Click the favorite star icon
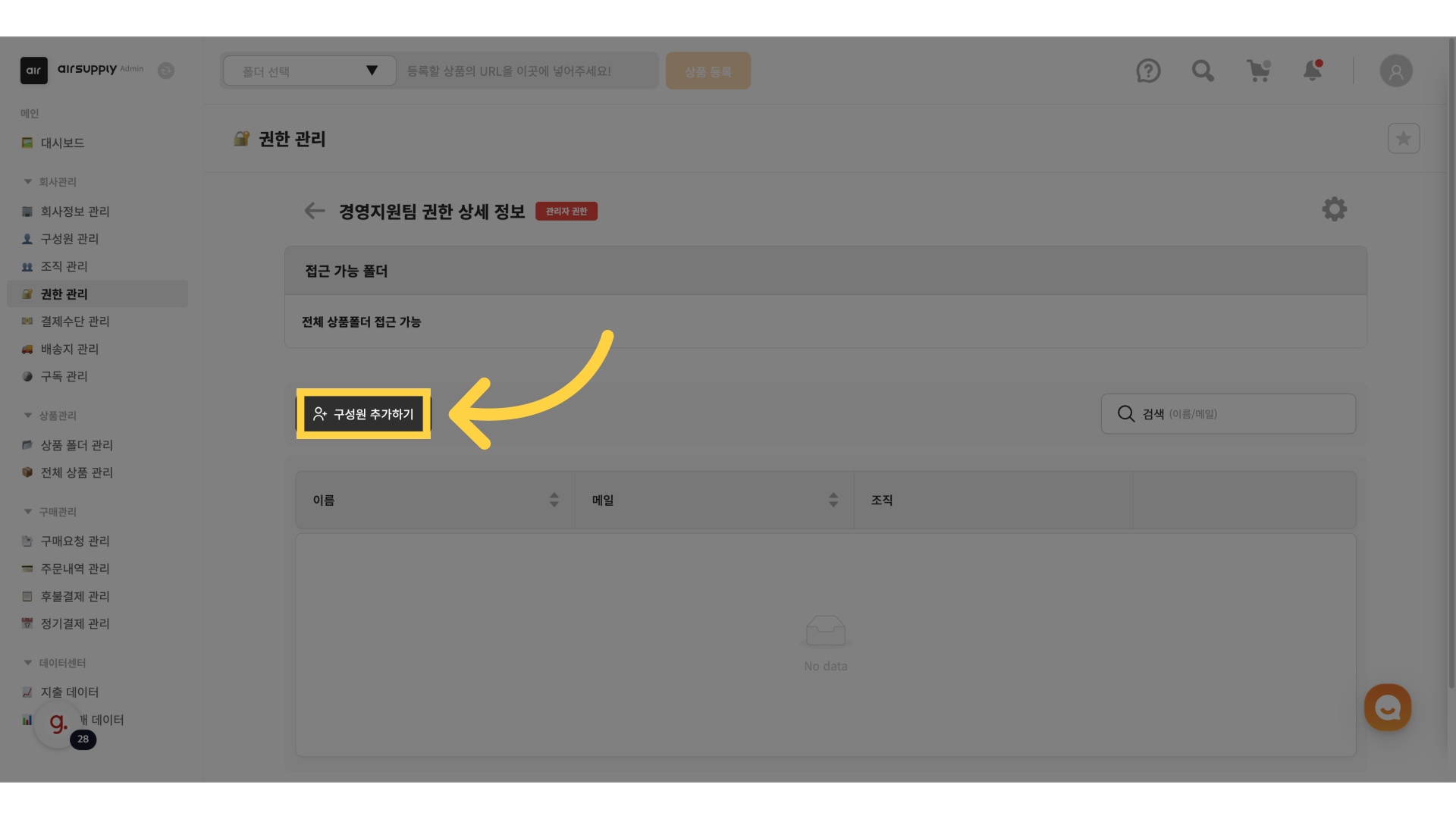This screenshot has width=1456, height=819. pos(1403,139)
